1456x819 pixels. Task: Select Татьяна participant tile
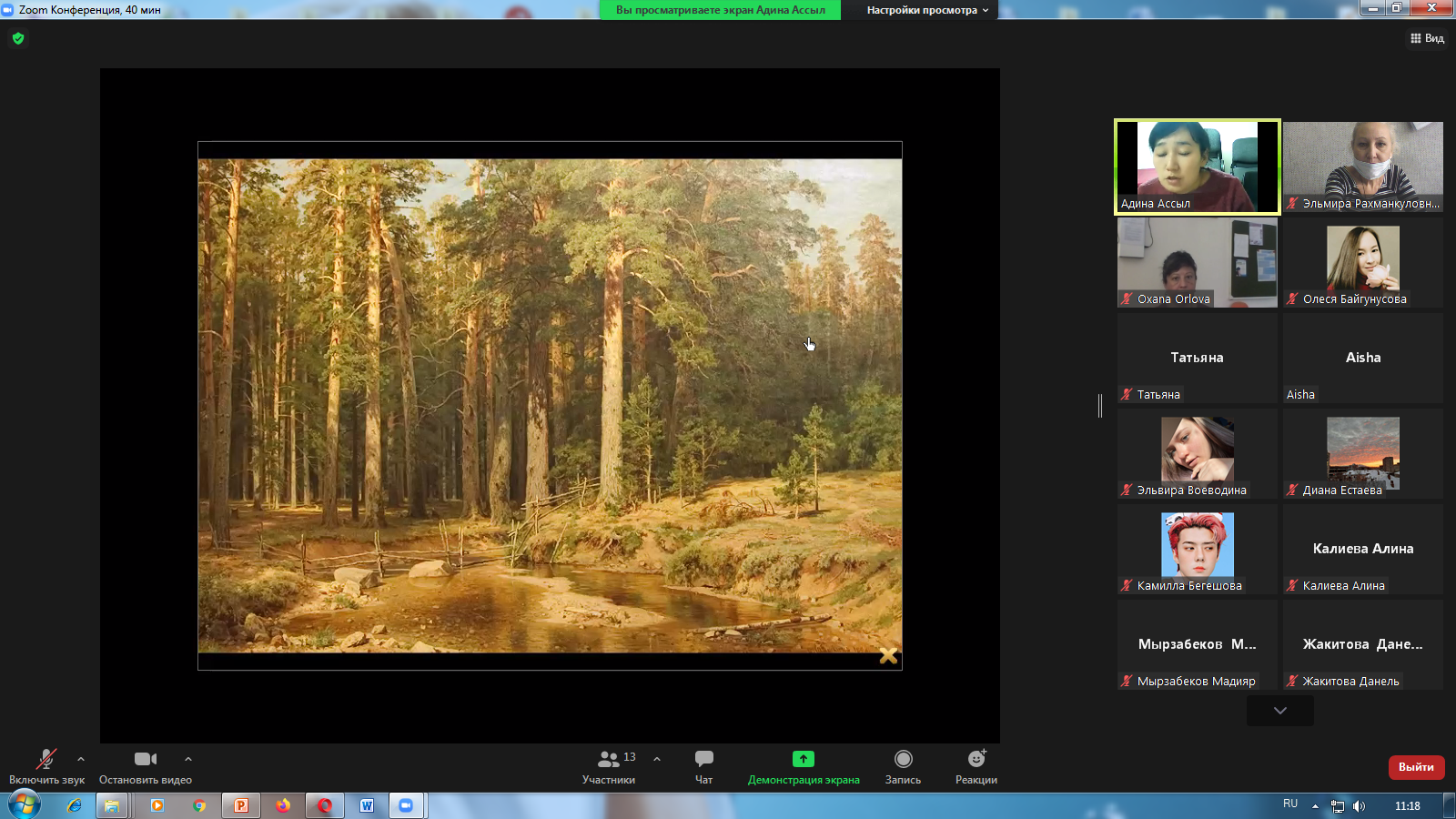[x=1198, y=358]
